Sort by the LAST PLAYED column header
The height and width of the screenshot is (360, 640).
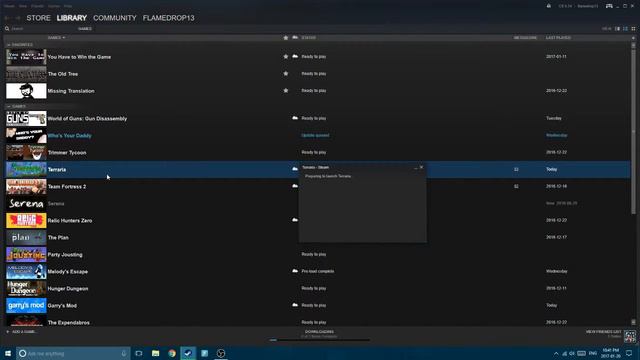[x=558, y=38]
